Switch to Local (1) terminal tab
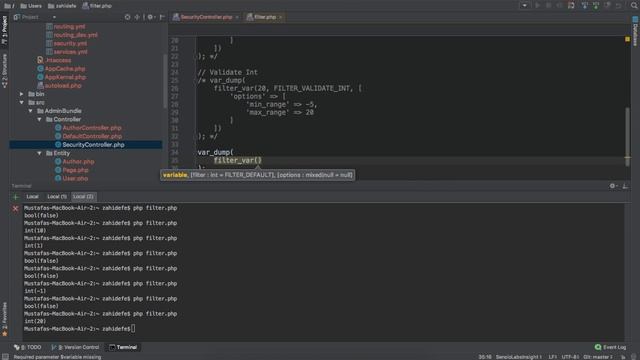Image resolution: width=640 pixels, height=360 pixels. [57, 197]
